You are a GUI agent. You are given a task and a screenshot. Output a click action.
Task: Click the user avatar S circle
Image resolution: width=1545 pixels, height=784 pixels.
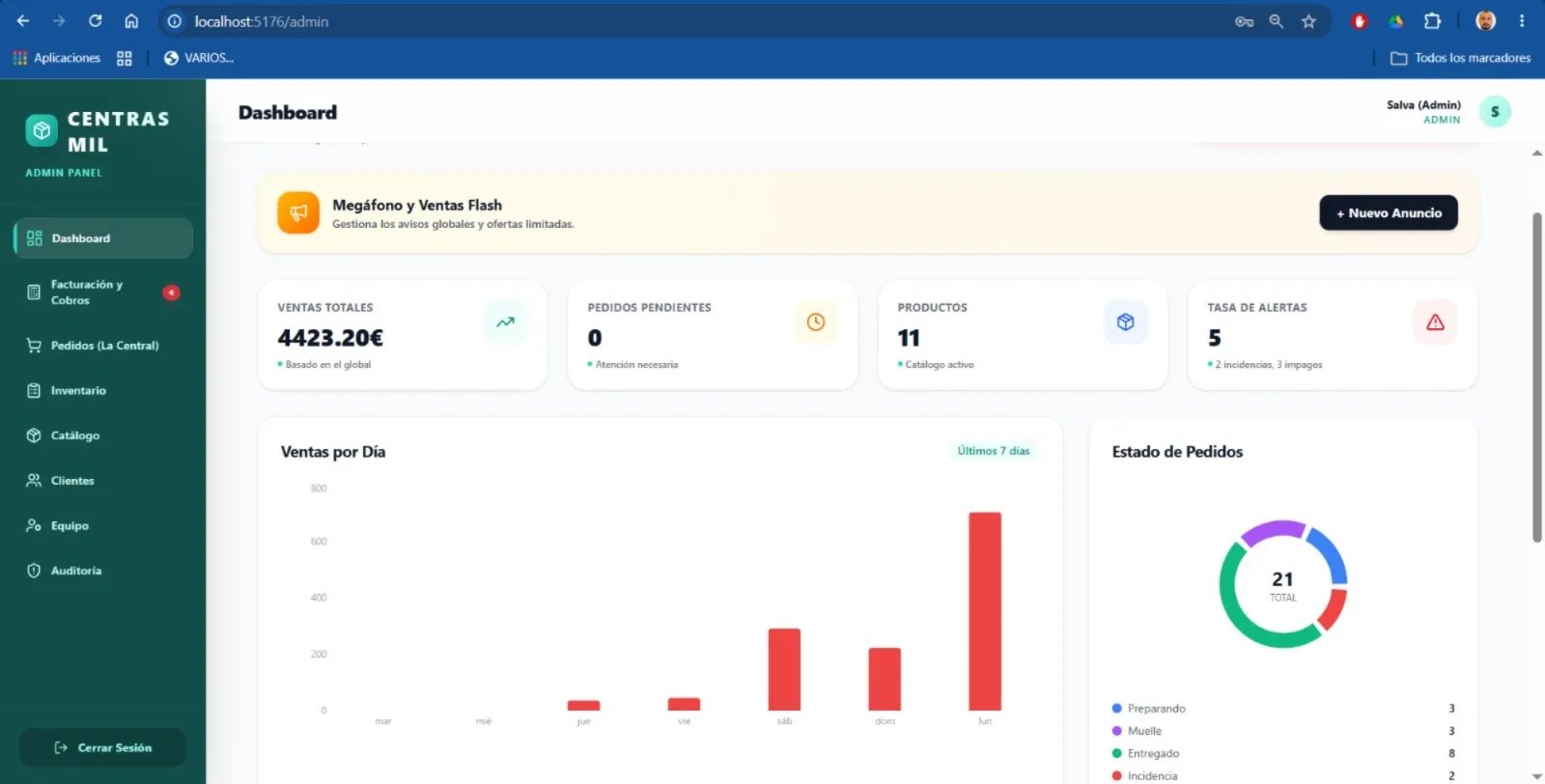pos(1495,112)
